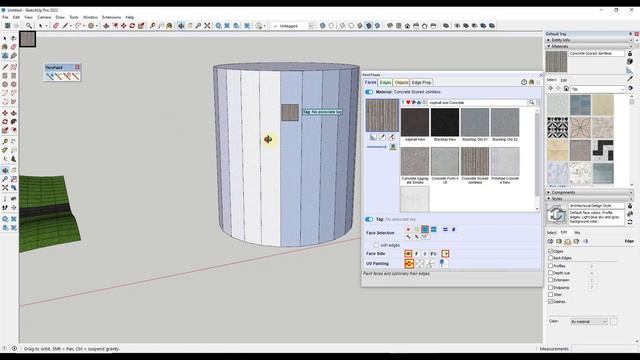Open the Mix tab in Styles tray
This screenshot has height=360, width=640.
[577, 232]
